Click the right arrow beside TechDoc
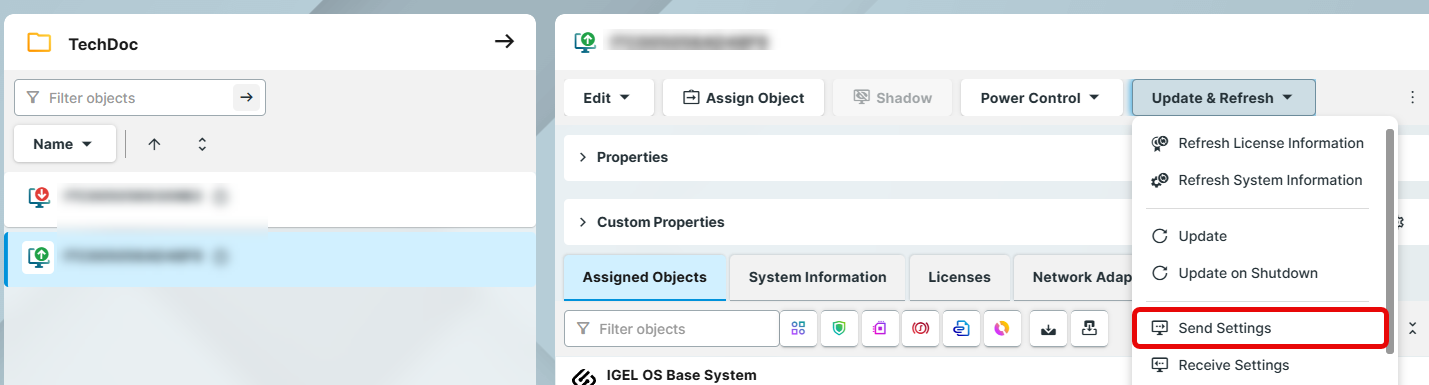This screenshot has height=385, width=1429. pyautogui.click(x=505, y=42)
